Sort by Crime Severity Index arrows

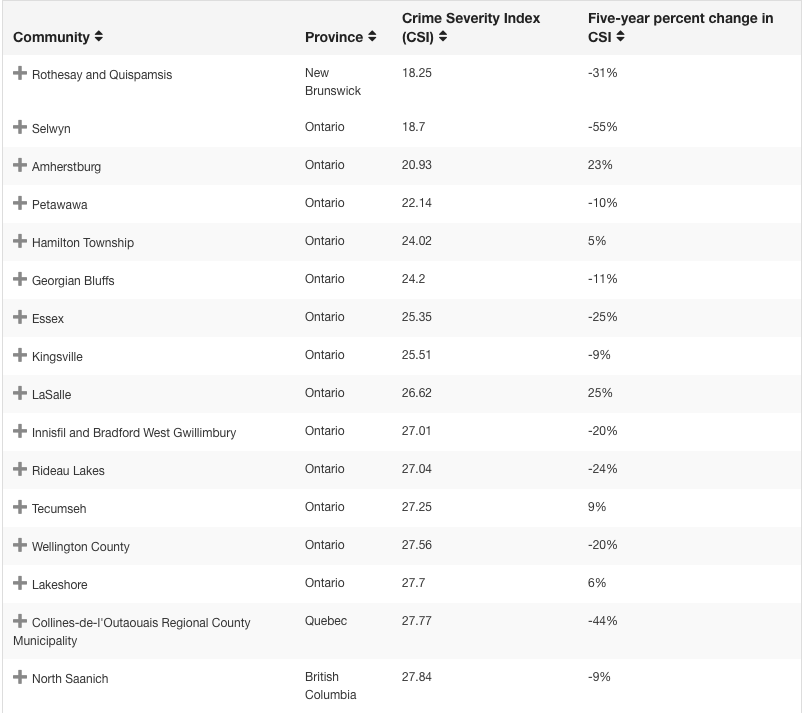[x=443, y=37]
